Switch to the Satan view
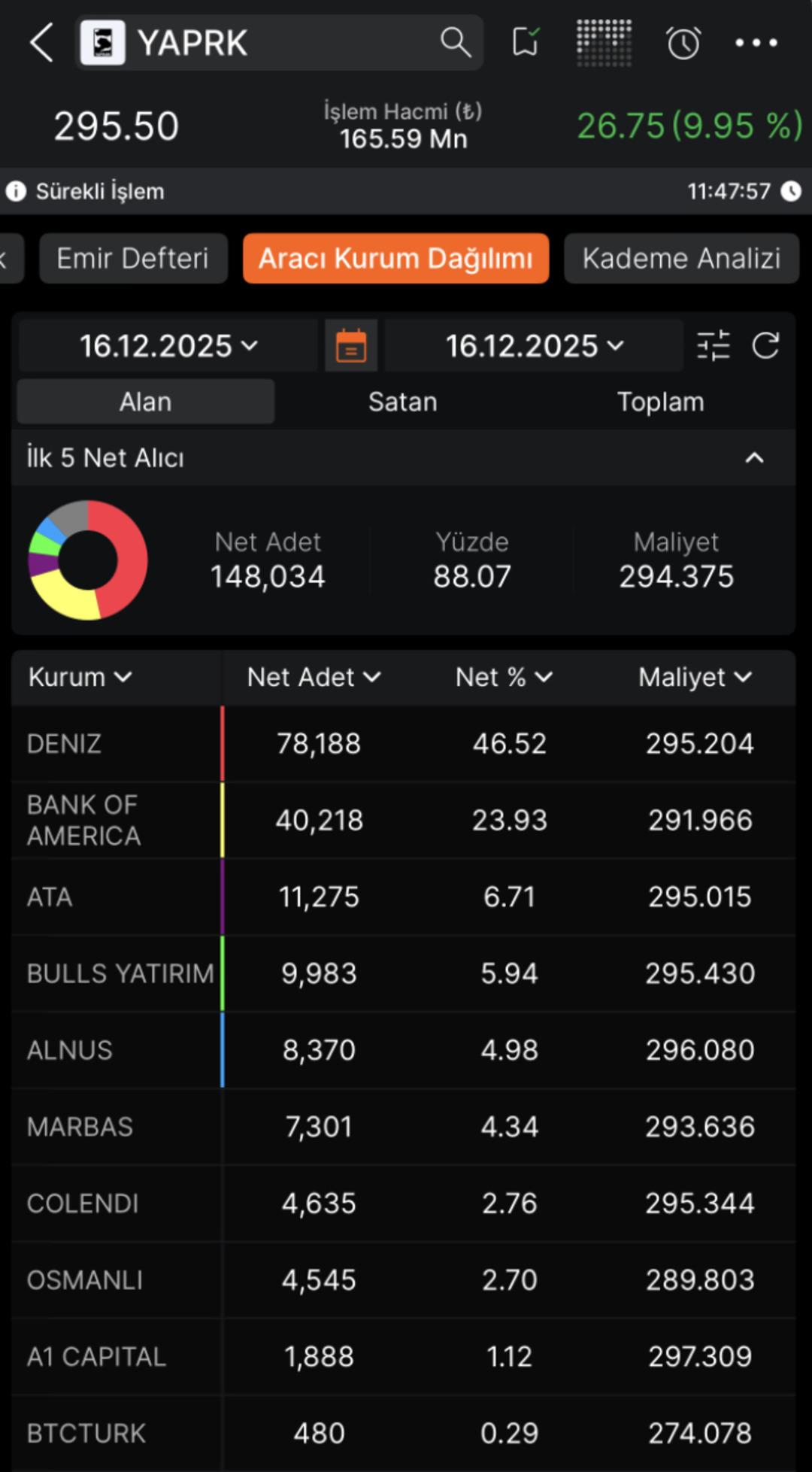812x1472 pixels. tap(403, 402)
